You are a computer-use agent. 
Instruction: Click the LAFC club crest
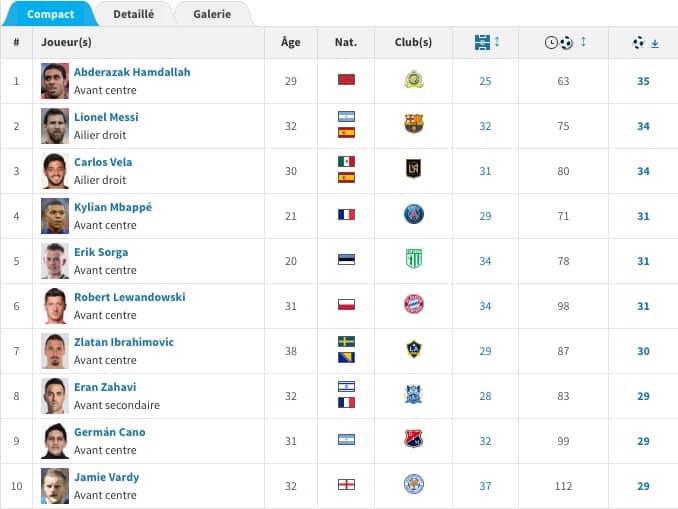pos(413,169)
